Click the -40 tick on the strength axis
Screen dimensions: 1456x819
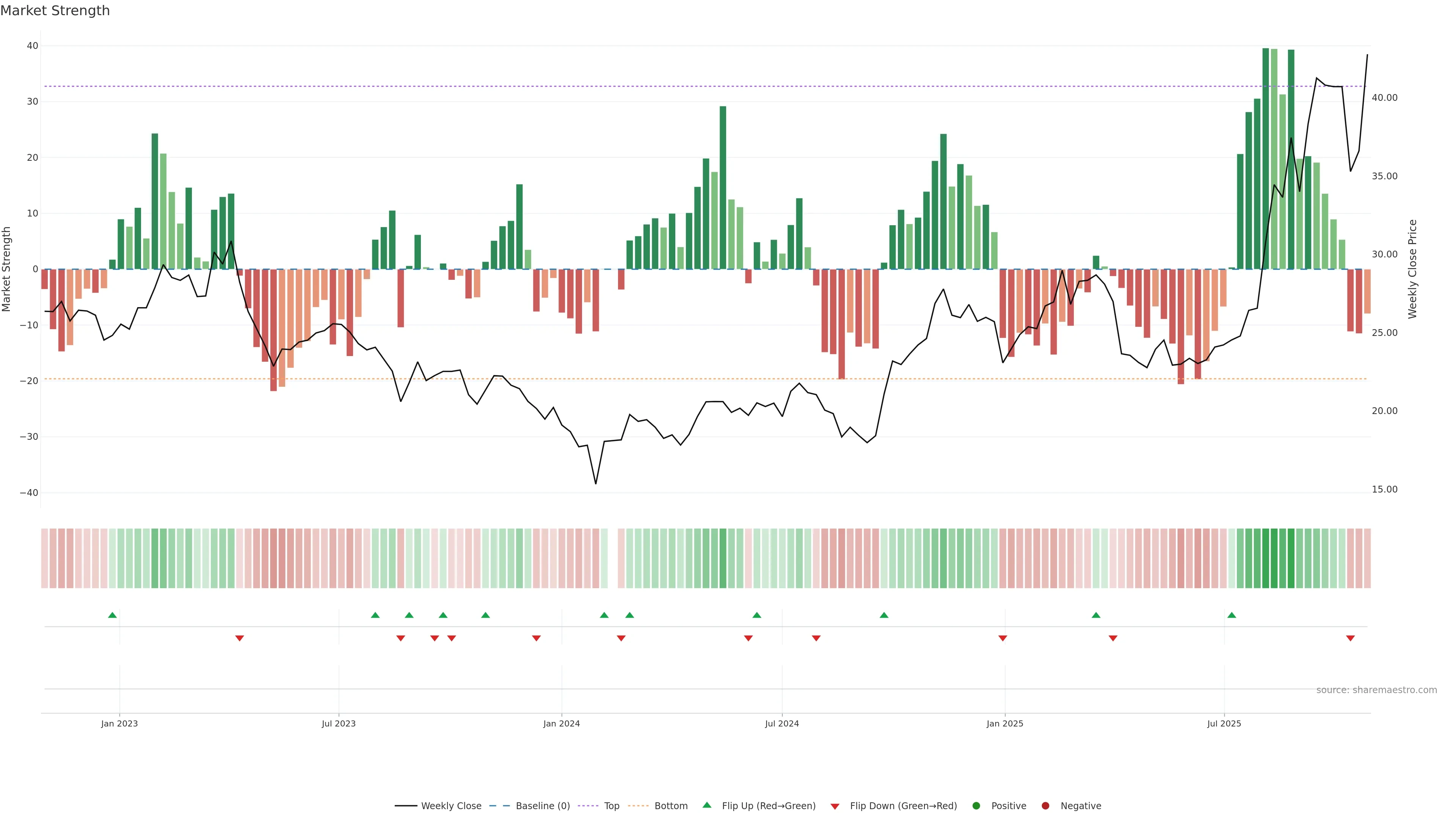[x=29, y=493]
